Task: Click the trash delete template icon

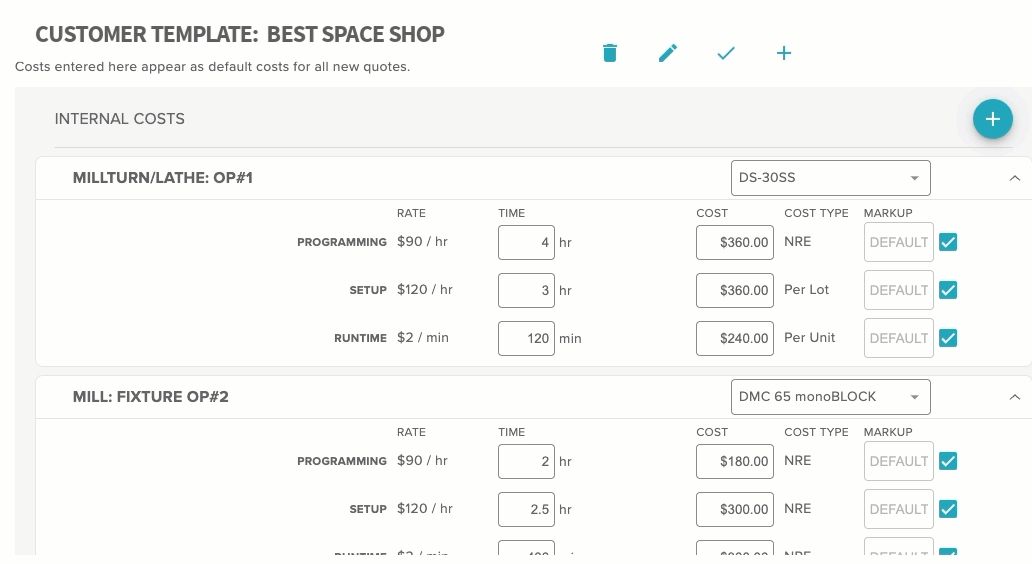Action: point(610,53)
